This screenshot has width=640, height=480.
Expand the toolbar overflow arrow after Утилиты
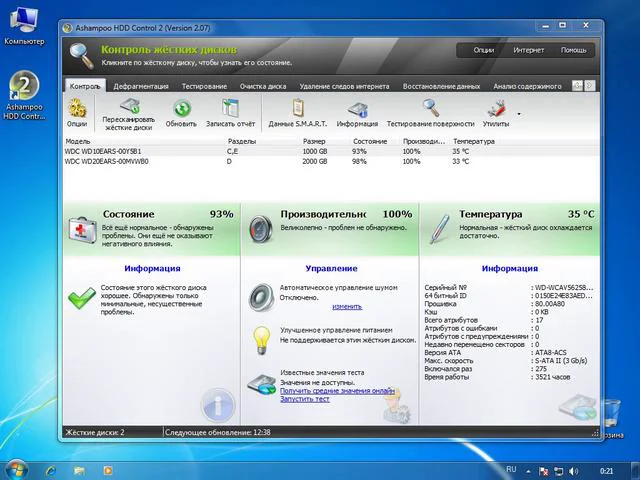pos(519,114)
